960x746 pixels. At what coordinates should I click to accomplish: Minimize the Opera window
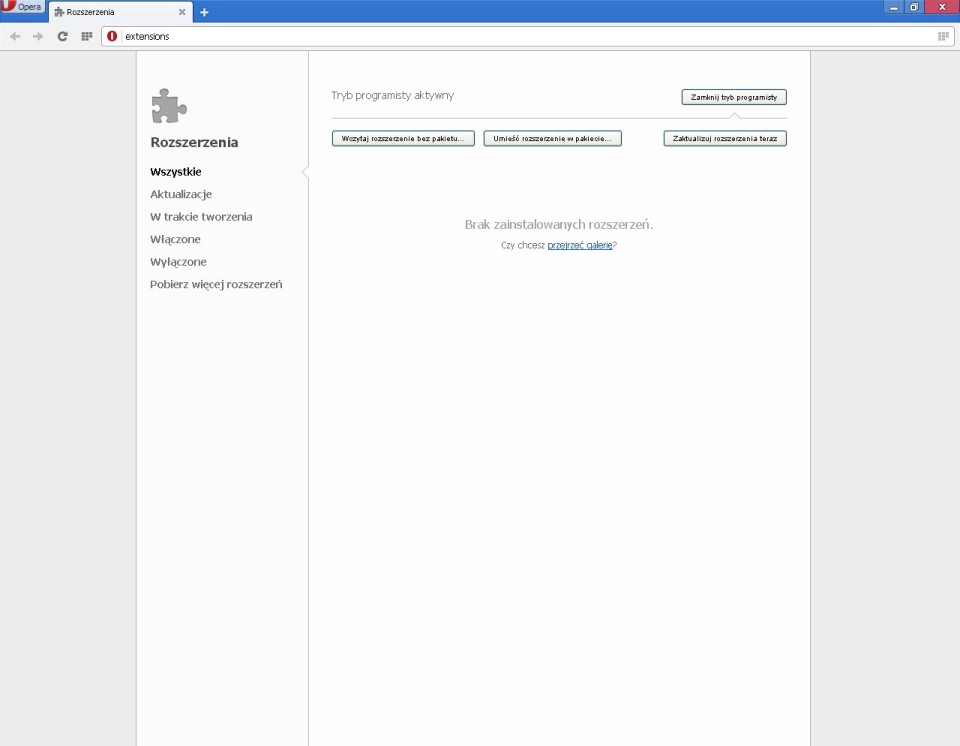click(x=894, y=7)
